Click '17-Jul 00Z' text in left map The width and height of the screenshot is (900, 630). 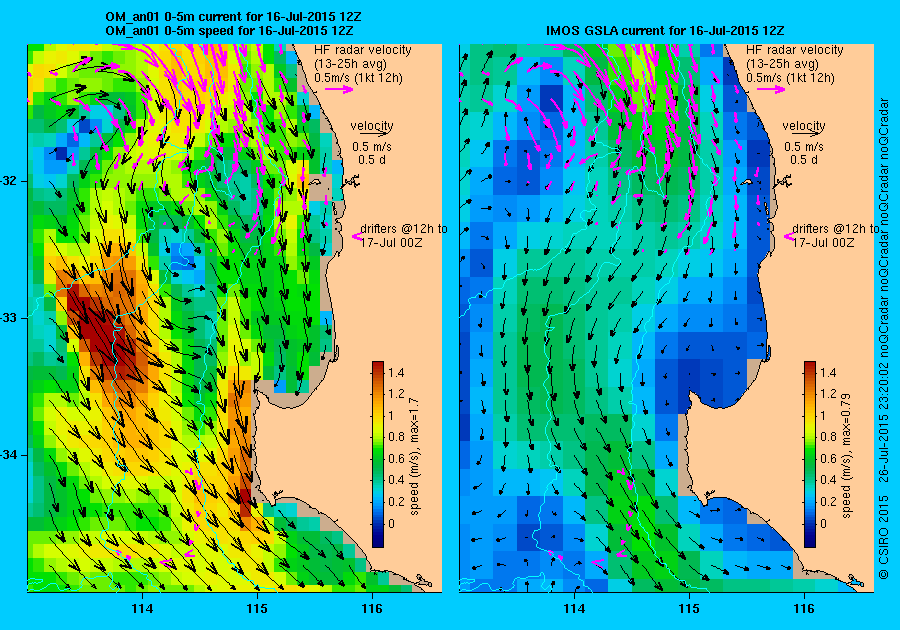tap(391, 242)
